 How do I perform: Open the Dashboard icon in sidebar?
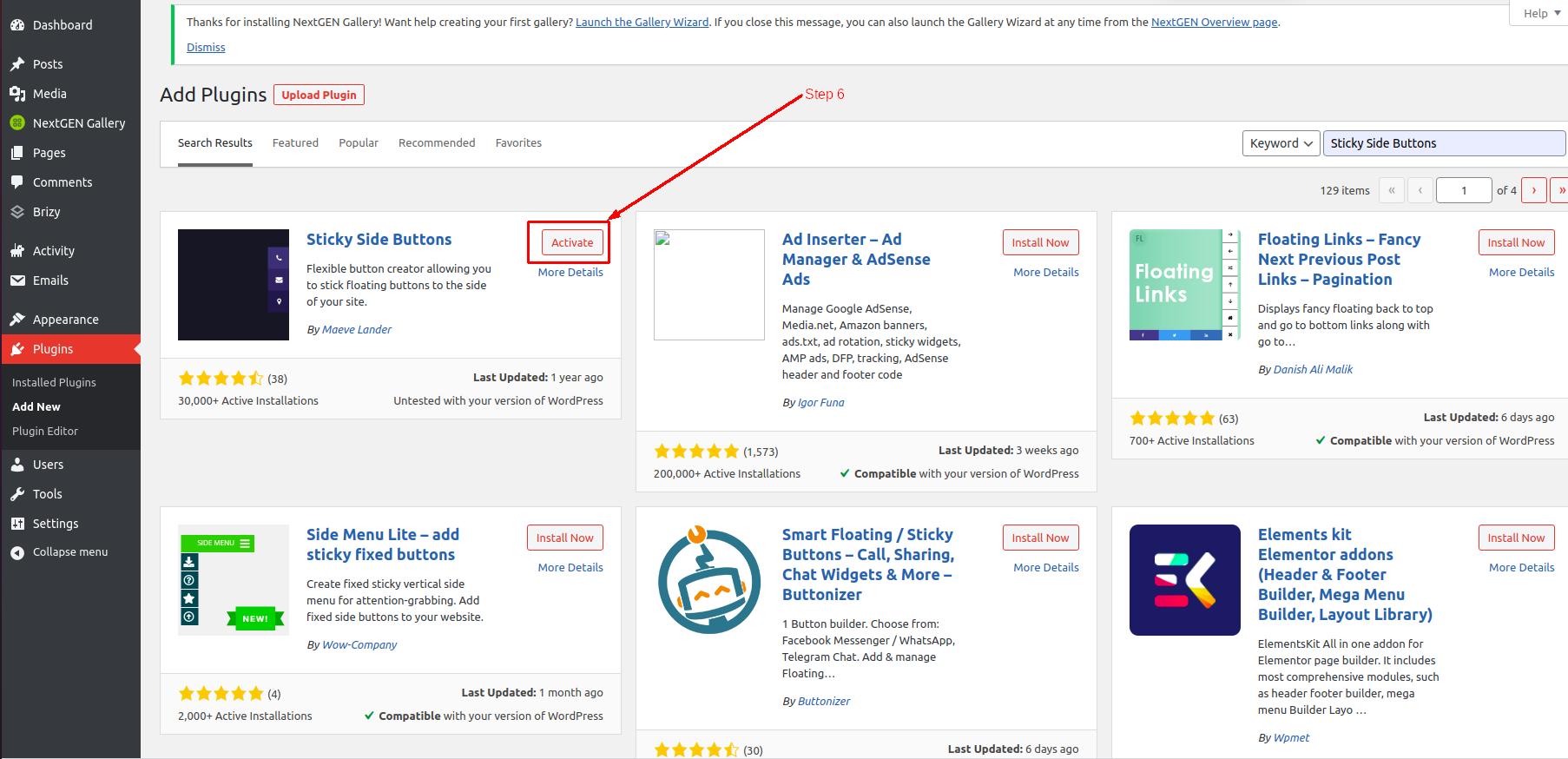pyautogui.click(x=17, y=25)
